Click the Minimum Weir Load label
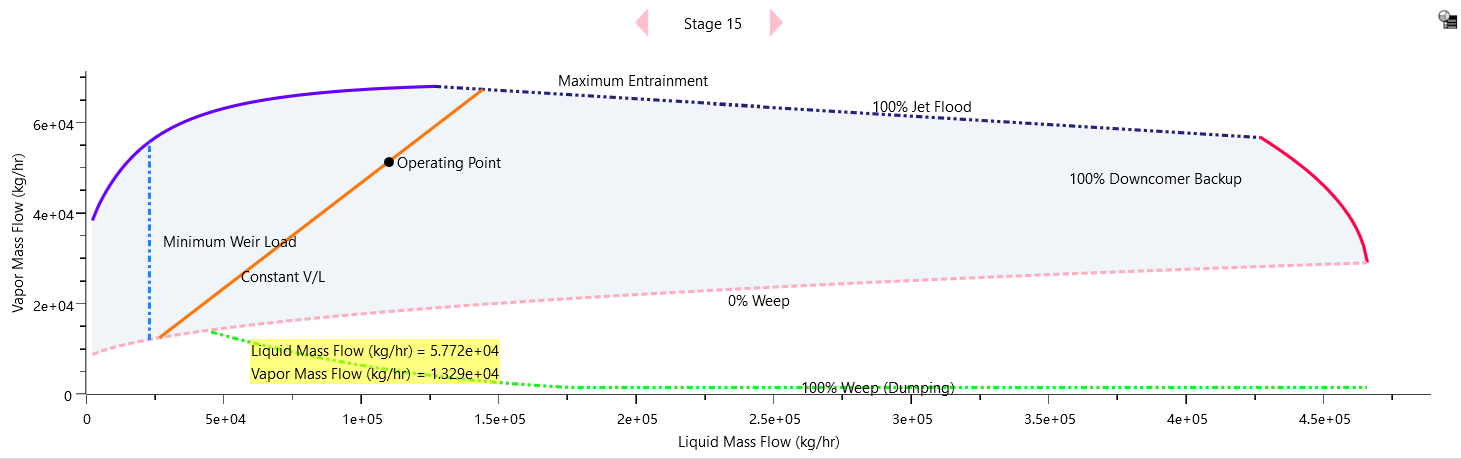1461x459 pixels. click(229, 242)
